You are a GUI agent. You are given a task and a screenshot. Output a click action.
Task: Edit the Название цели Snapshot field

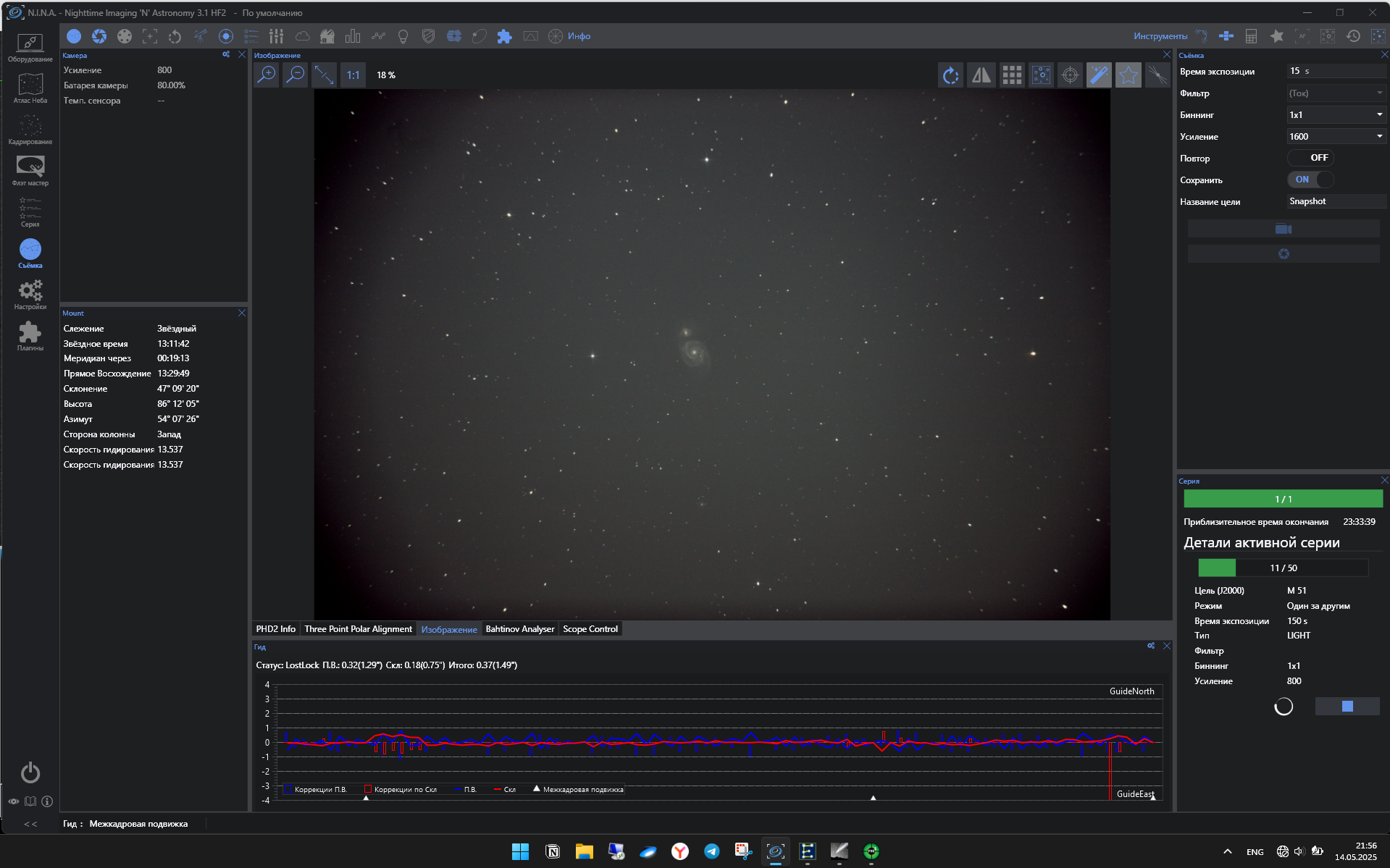coord(1335,201)
